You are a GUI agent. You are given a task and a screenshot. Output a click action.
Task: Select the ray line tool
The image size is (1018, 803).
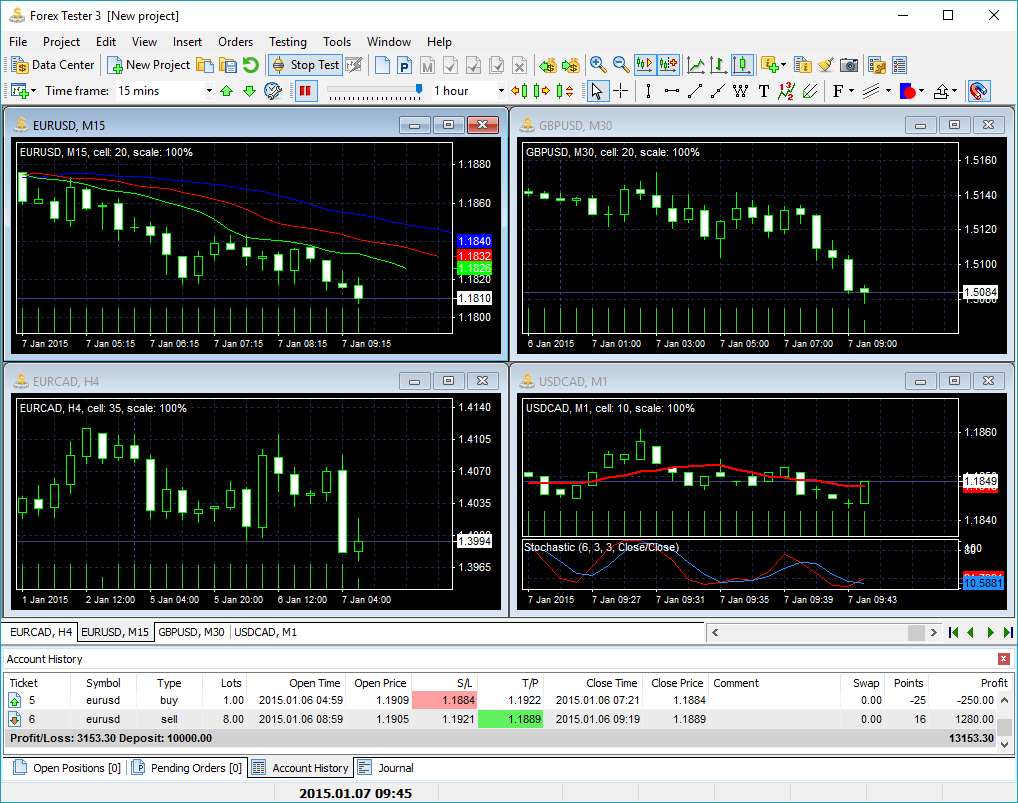[717, 91]
